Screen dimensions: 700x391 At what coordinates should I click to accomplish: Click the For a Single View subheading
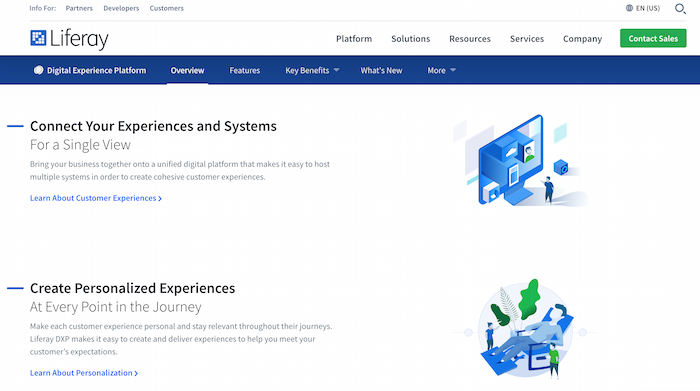pos(80,145)
